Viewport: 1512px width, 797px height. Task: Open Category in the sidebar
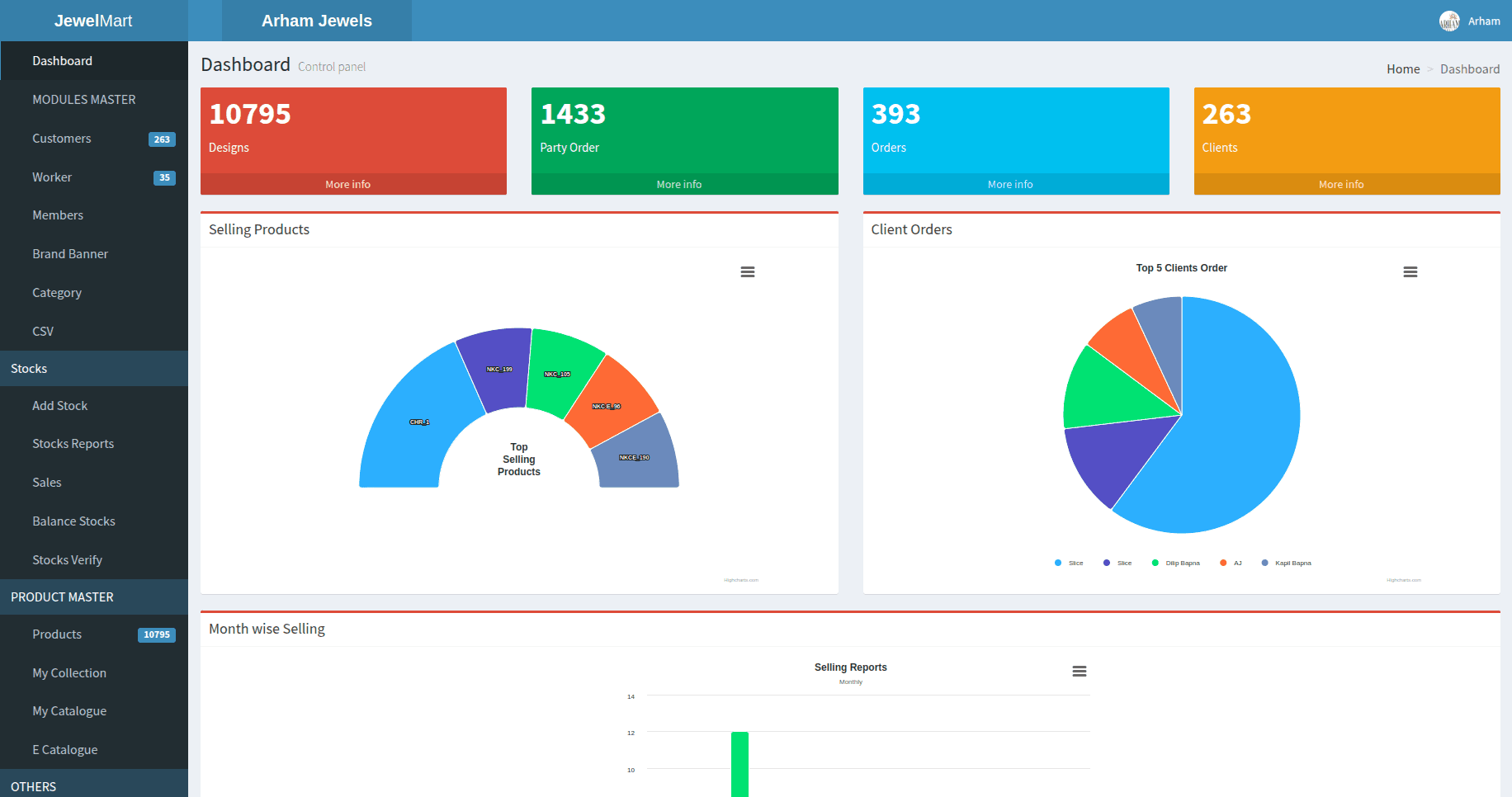tap(94, 293)
